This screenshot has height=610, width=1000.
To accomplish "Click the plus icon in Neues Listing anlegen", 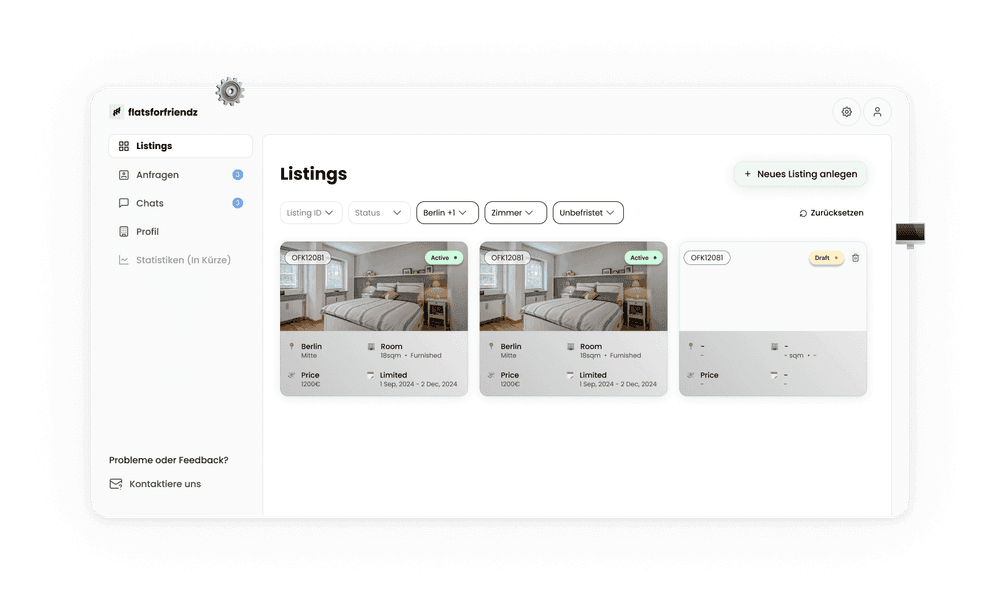I will click(747, 174).
